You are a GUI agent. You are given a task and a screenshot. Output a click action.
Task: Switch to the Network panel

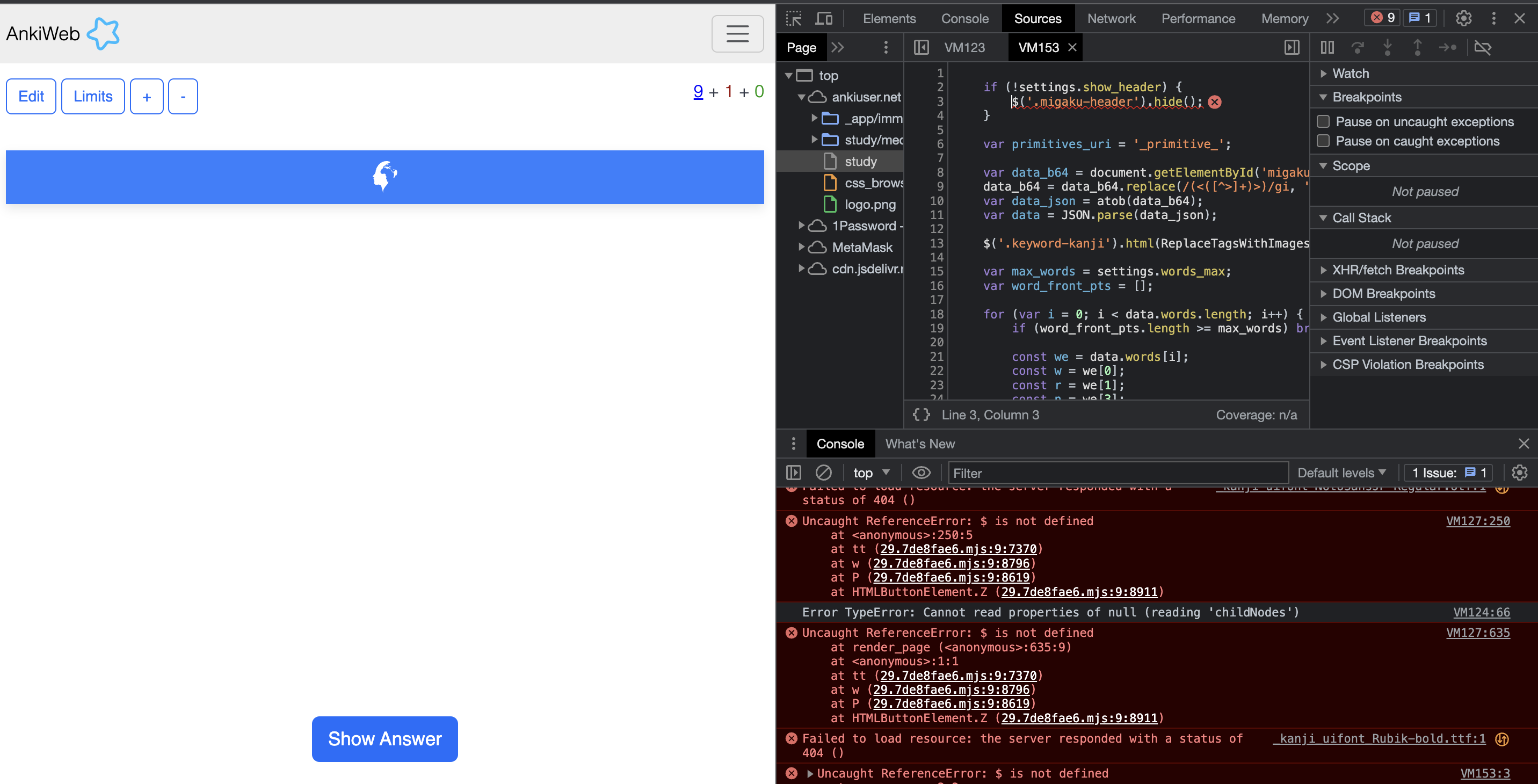pos(1111,18)
